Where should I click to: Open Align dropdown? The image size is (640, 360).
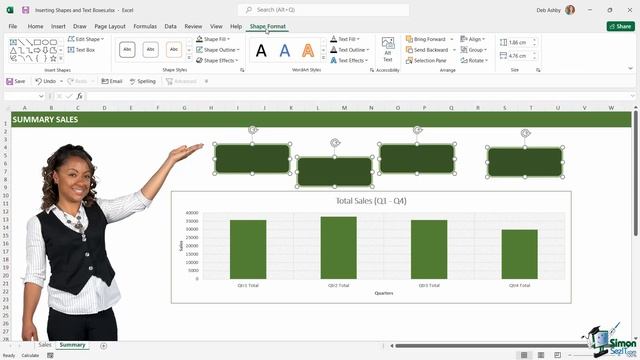[x=473, y=39]
